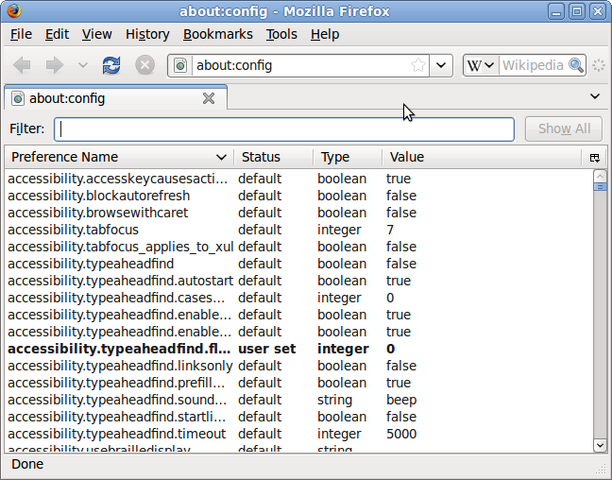
Task: Click the scrollbar up arrow
Action: coord(600,176)
